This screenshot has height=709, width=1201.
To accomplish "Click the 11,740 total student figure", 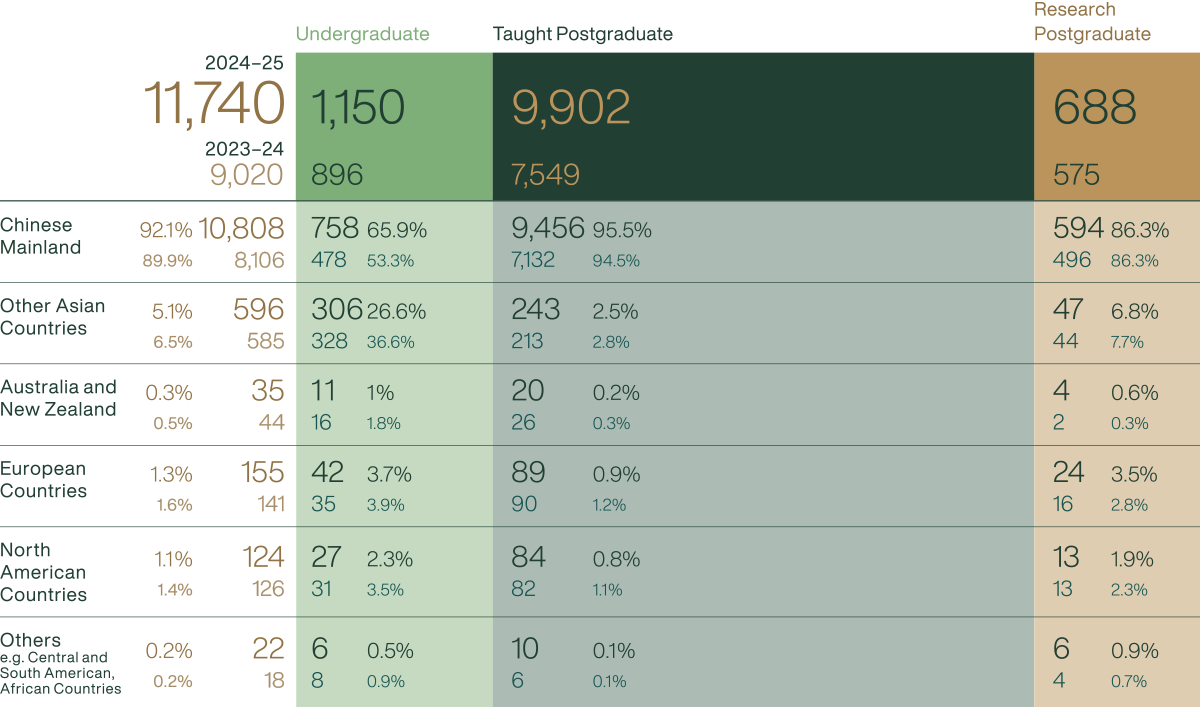I will click(x=214, y=103).
